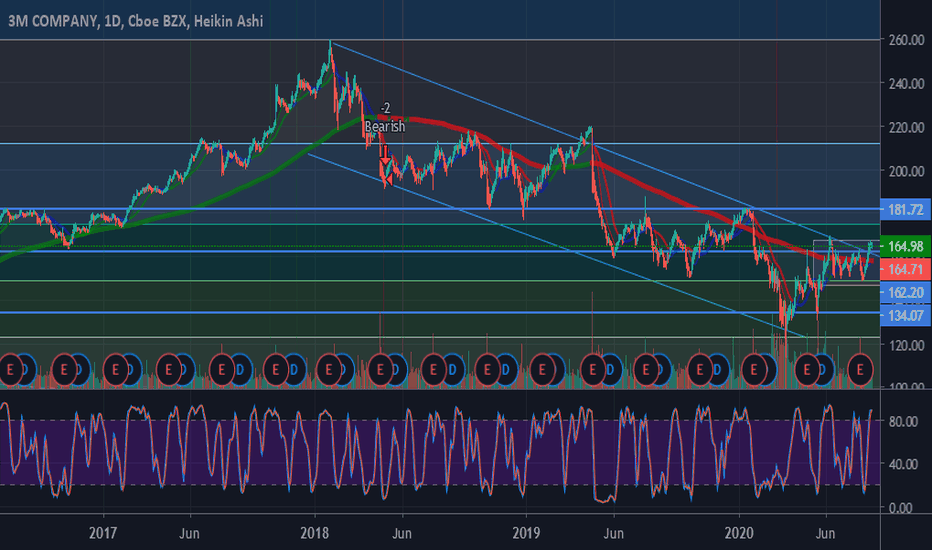The height and width of the screenshot is (550, 932).
Task: Click the first dividend D marker after Jun 2018
Action: pyautogui.click(x=451, y=370)
